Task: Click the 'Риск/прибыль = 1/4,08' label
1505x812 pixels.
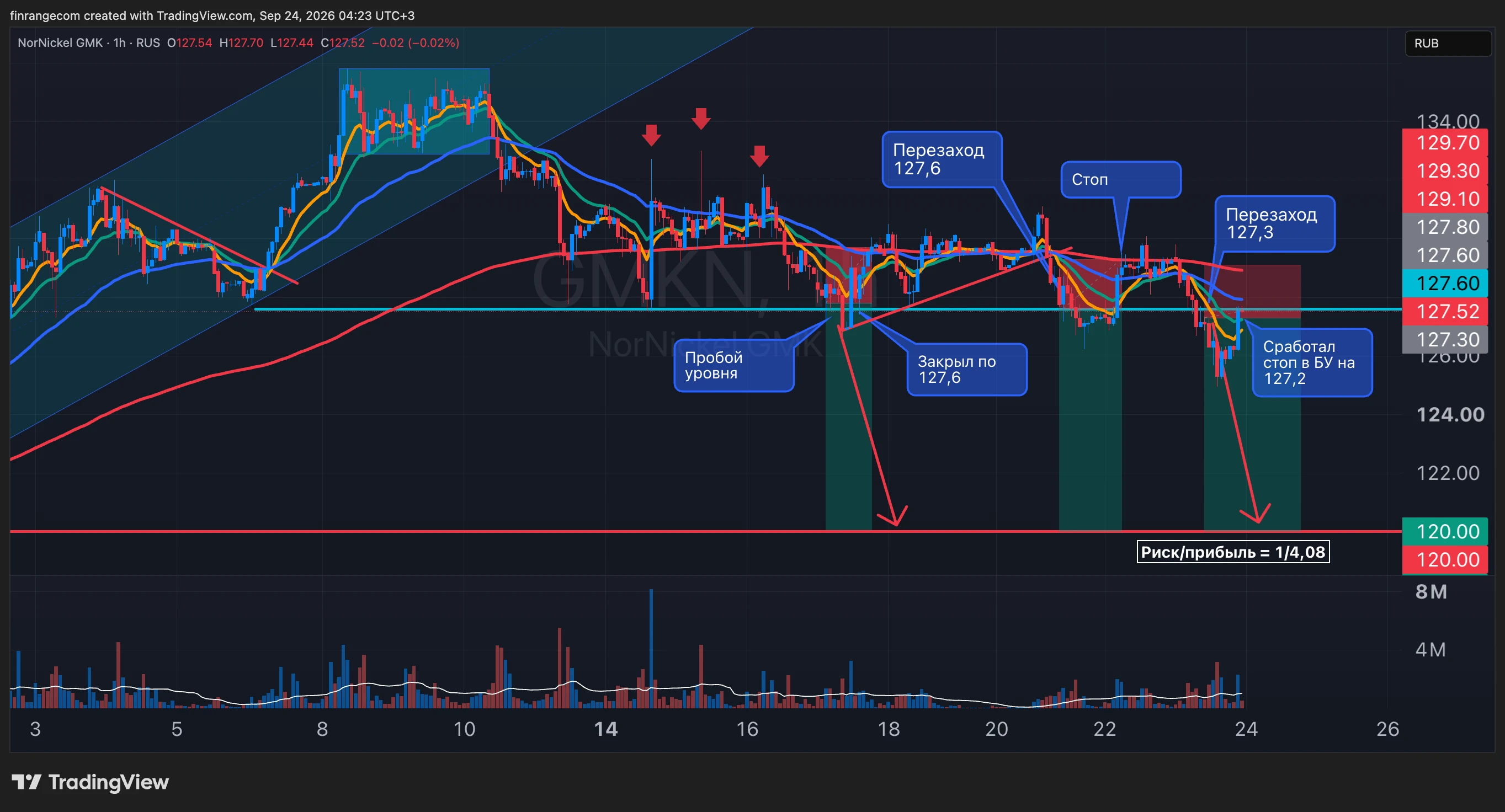Action: click(1233, 552)
